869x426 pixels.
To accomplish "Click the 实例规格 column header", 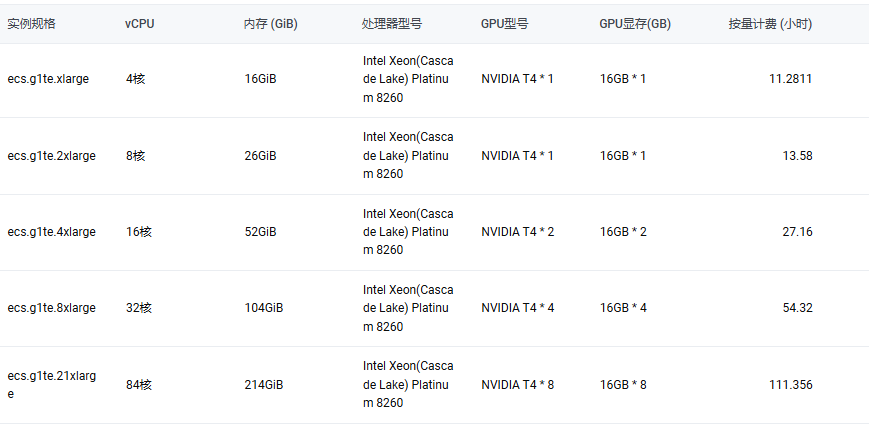I will (x=31, y=24).
